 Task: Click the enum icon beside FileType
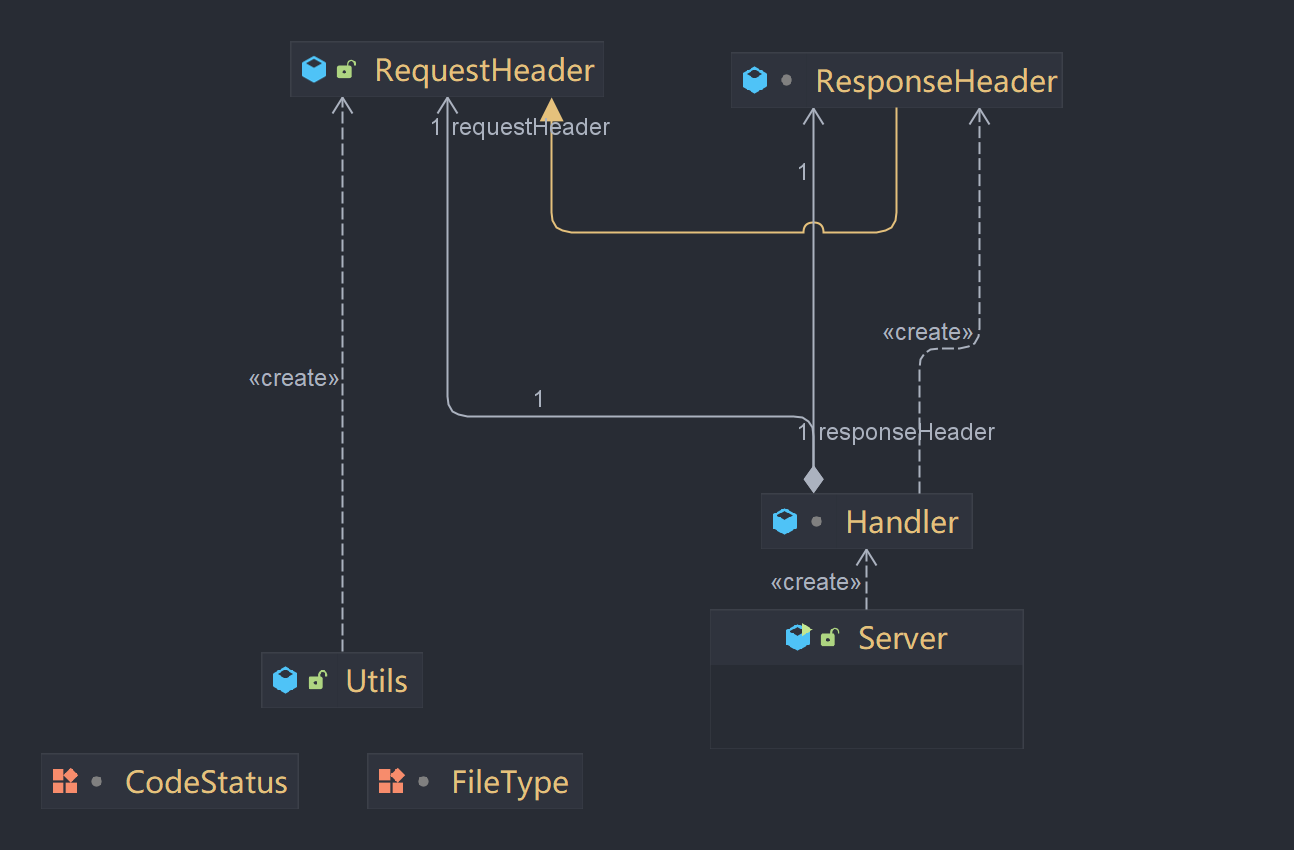tap(391, 781)
